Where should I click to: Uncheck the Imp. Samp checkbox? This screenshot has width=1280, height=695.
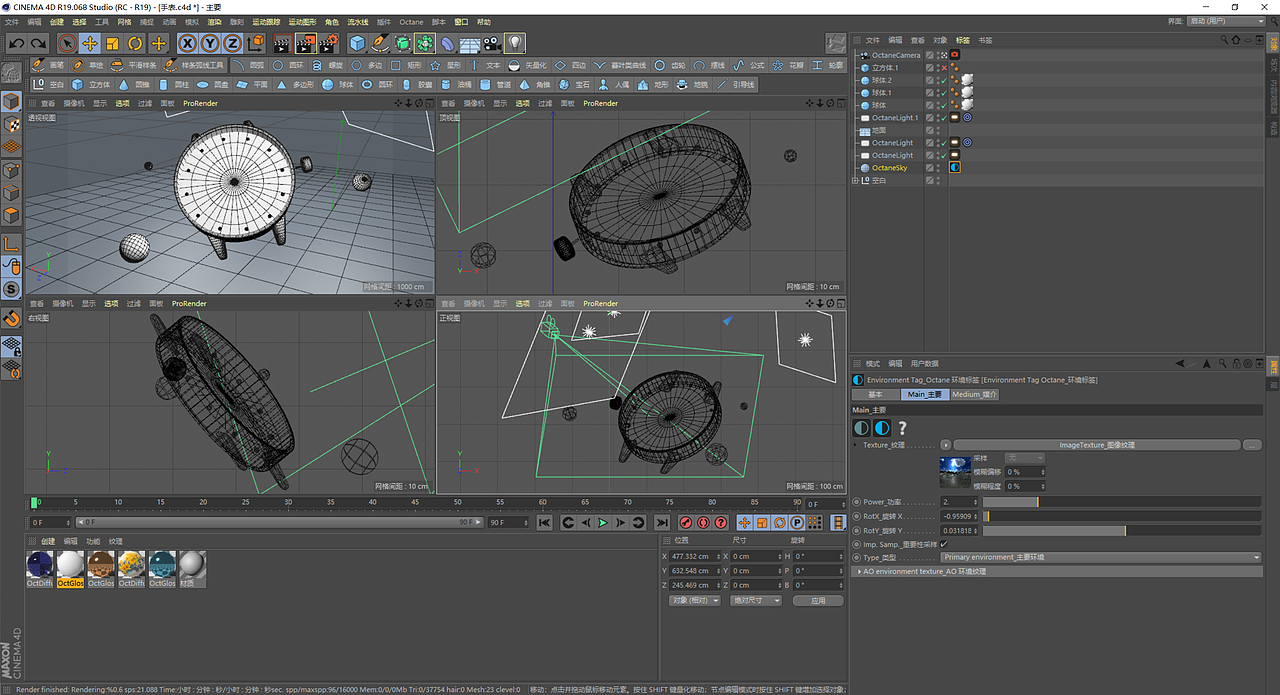(x=943, y=544)
